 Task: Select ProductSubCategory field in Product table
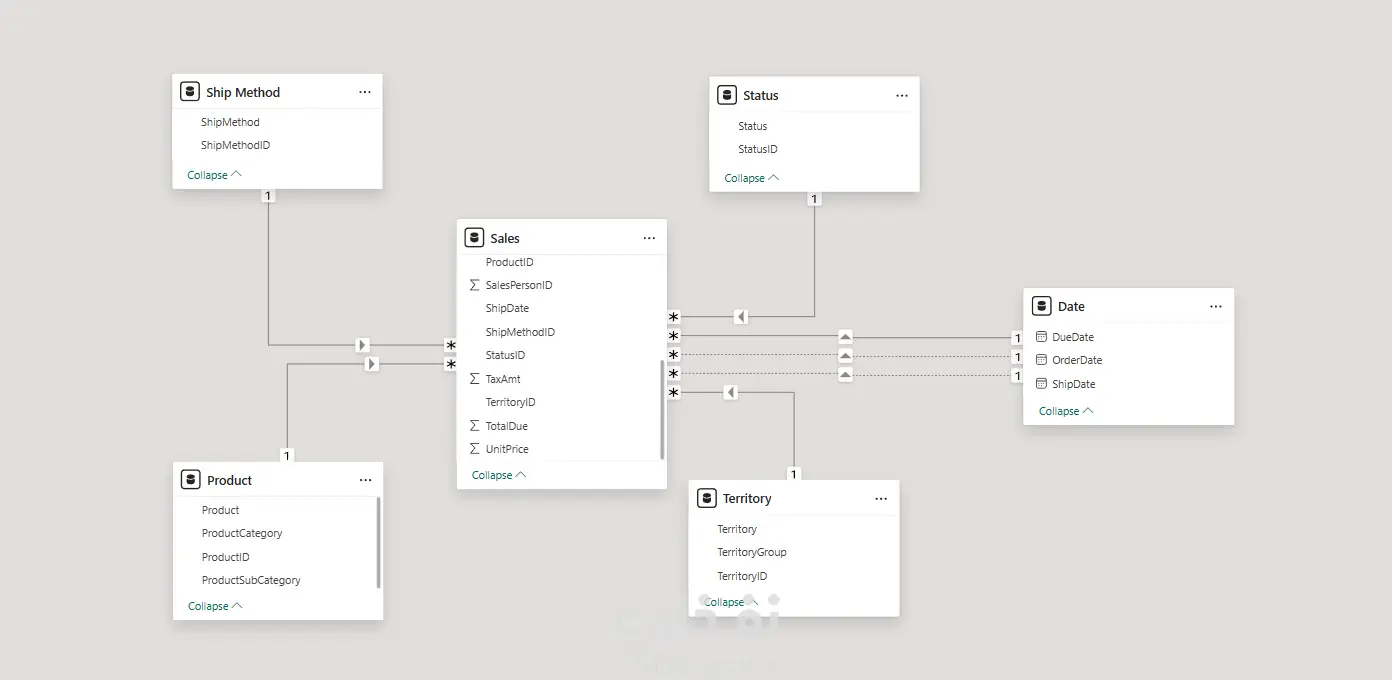tap(251, 580)
